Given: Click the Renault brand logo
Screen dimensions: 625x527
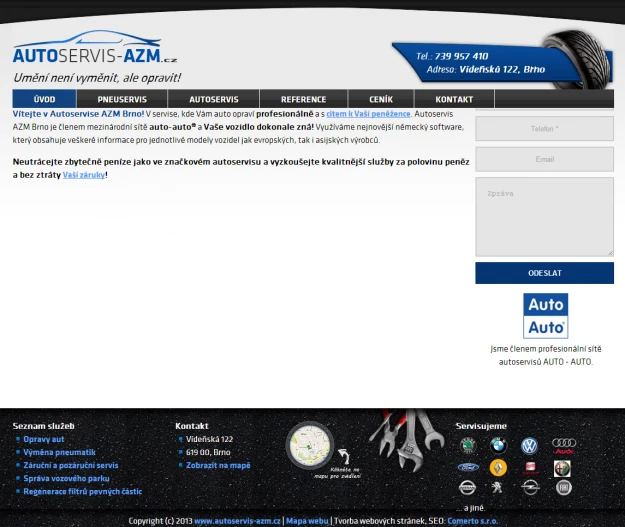Looking at the screenshot, I should click(x=498, y=468).
